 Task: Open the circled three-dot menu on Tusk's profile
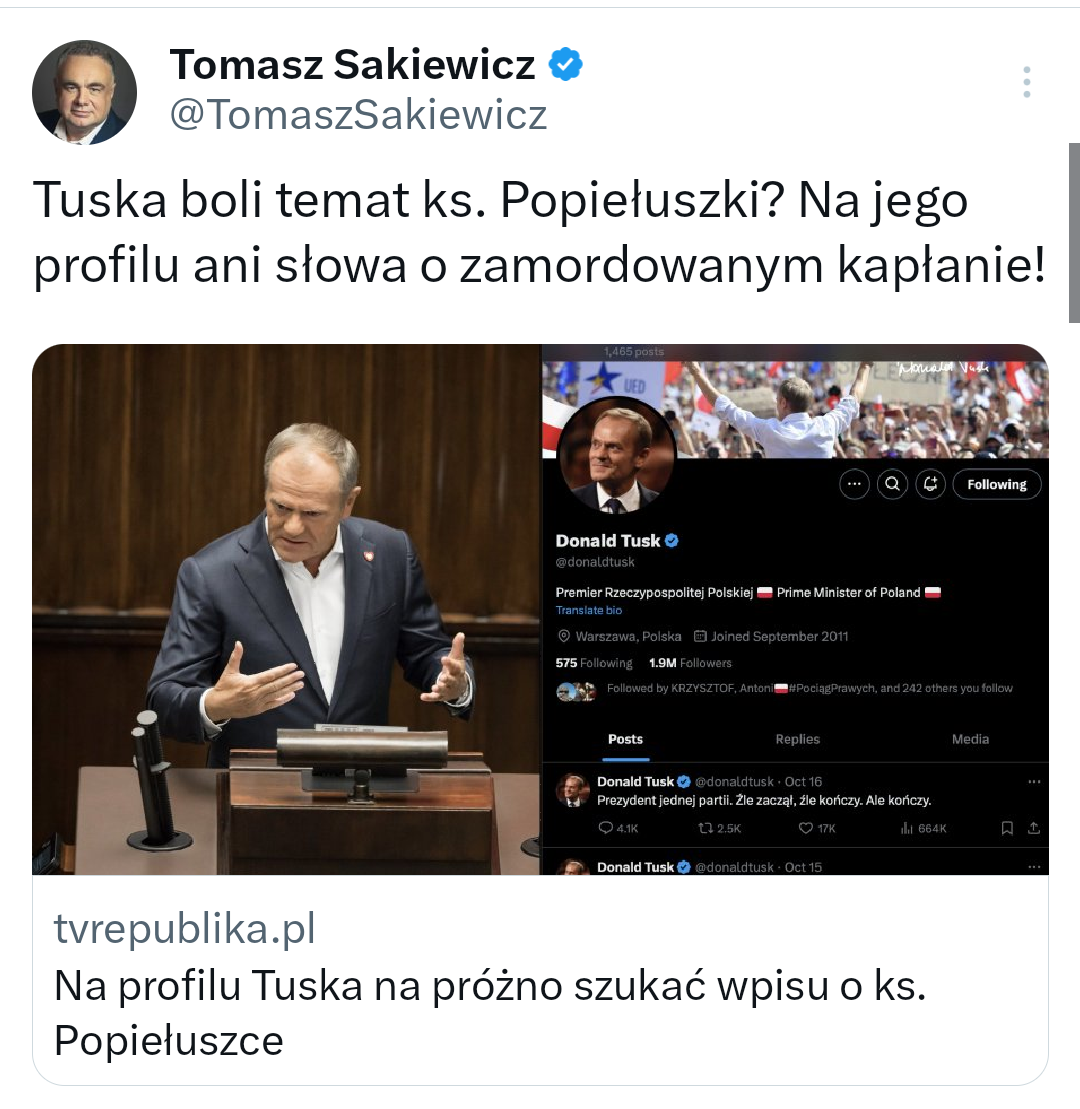tap(853, 485)
